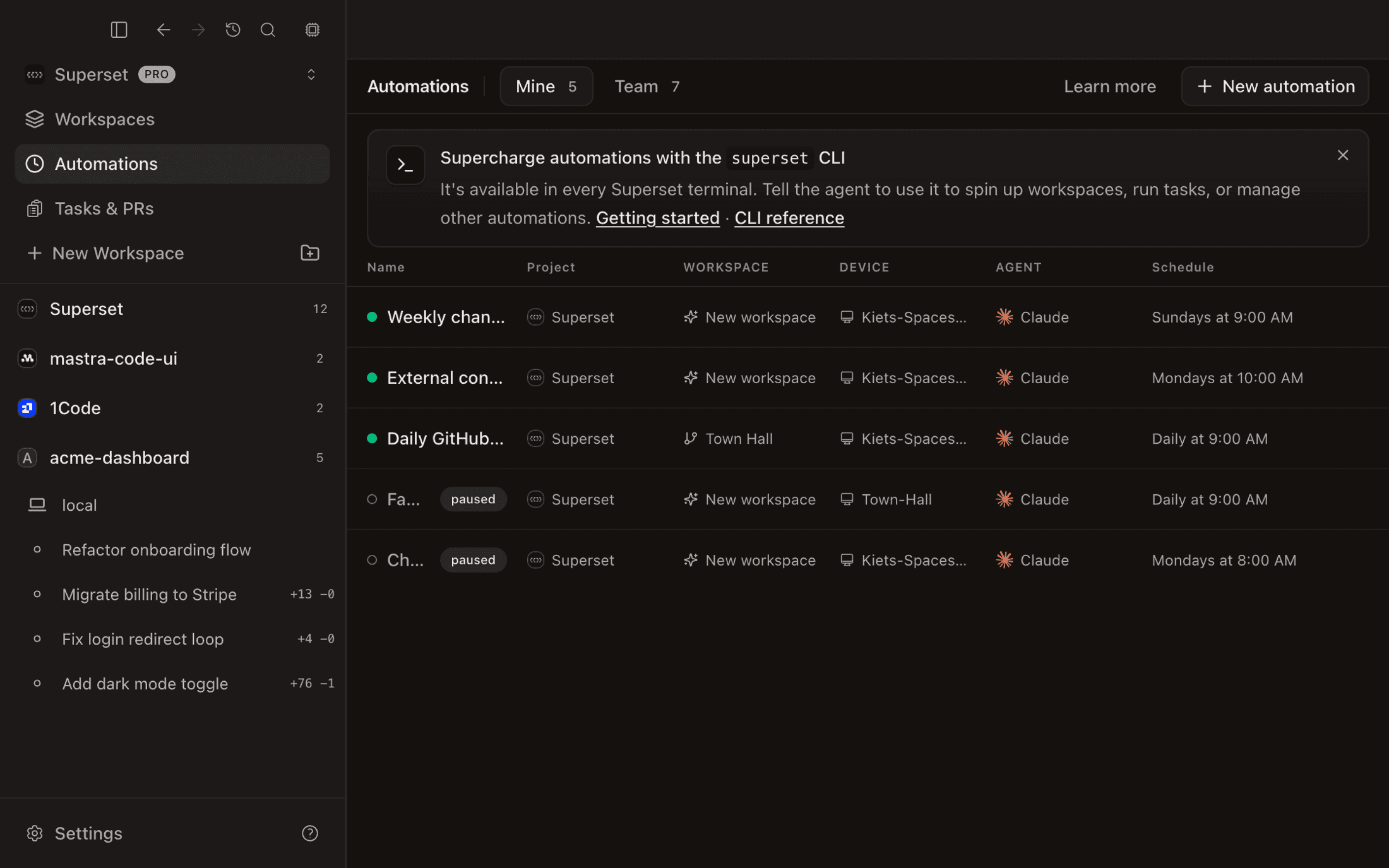Image resolution: width=1389 pixels, height=868 pixels.
Task: Click the Schedule column header
Action: tap(1183, 267)
